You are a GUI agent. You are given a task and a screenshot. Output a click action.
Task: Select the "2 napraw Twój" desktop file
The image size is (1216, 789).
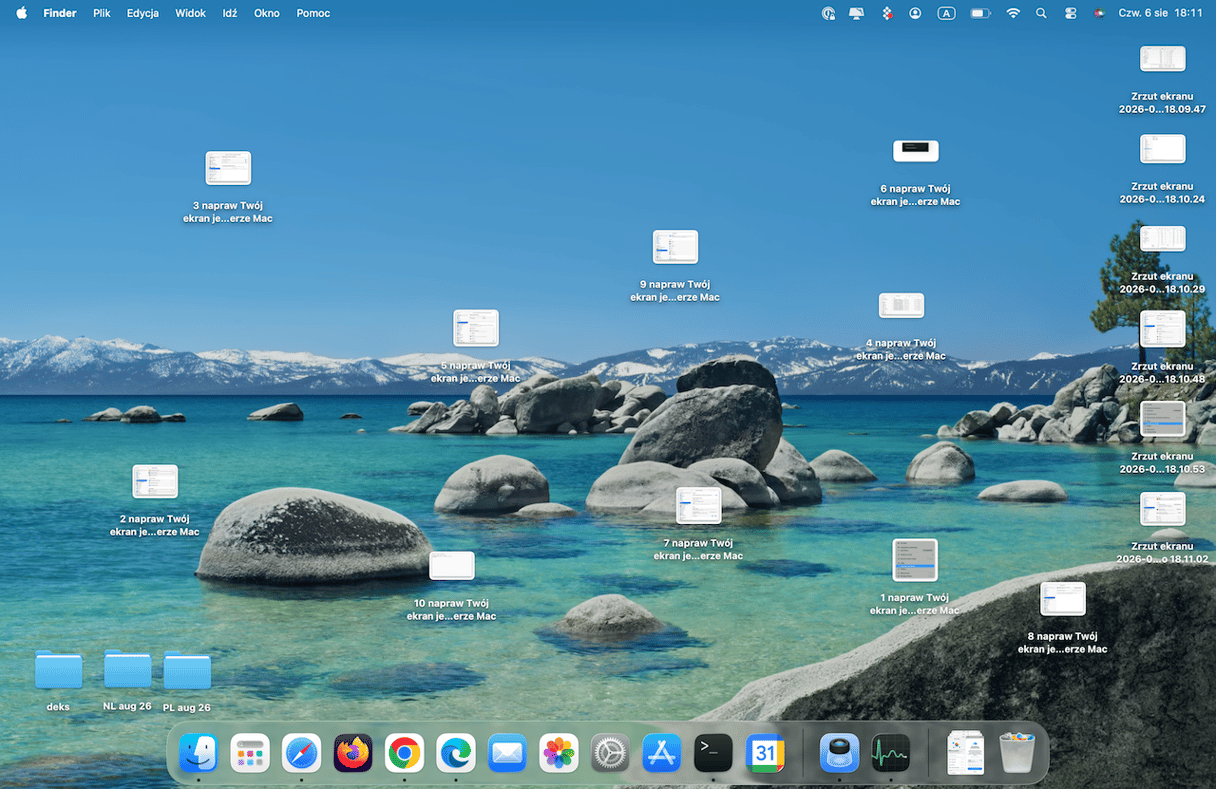[x=155, y=481]
